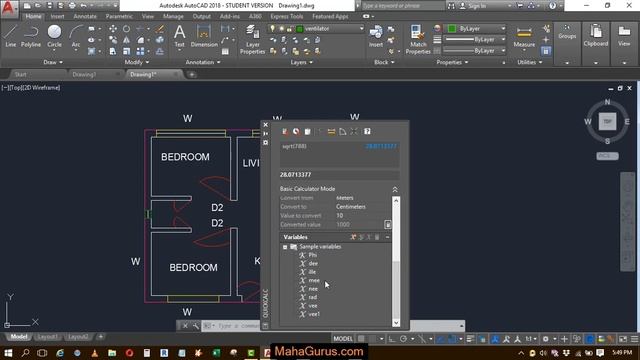Click QuickCalc input field showing 28.0713377
Image resolution: width=640 pixels, height=360 pixels.
pos(339,175)
